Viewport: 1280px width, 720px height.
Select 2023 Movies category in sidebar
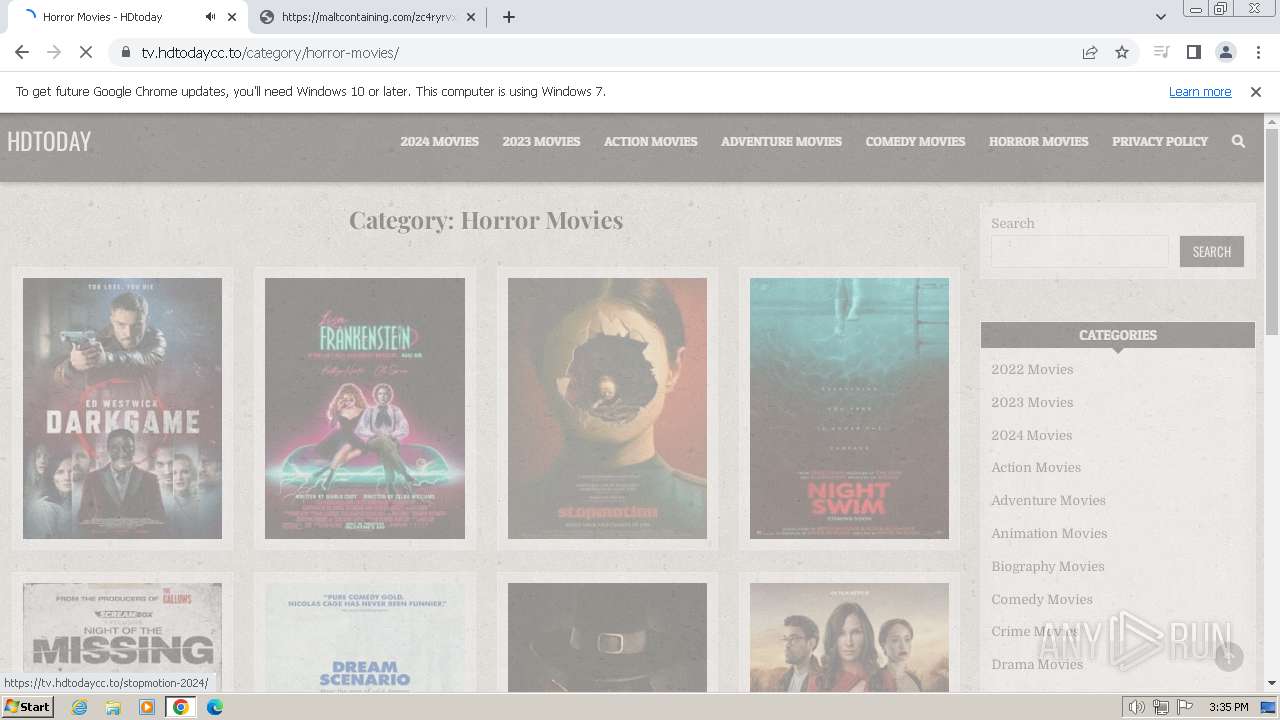(1032, 402)
